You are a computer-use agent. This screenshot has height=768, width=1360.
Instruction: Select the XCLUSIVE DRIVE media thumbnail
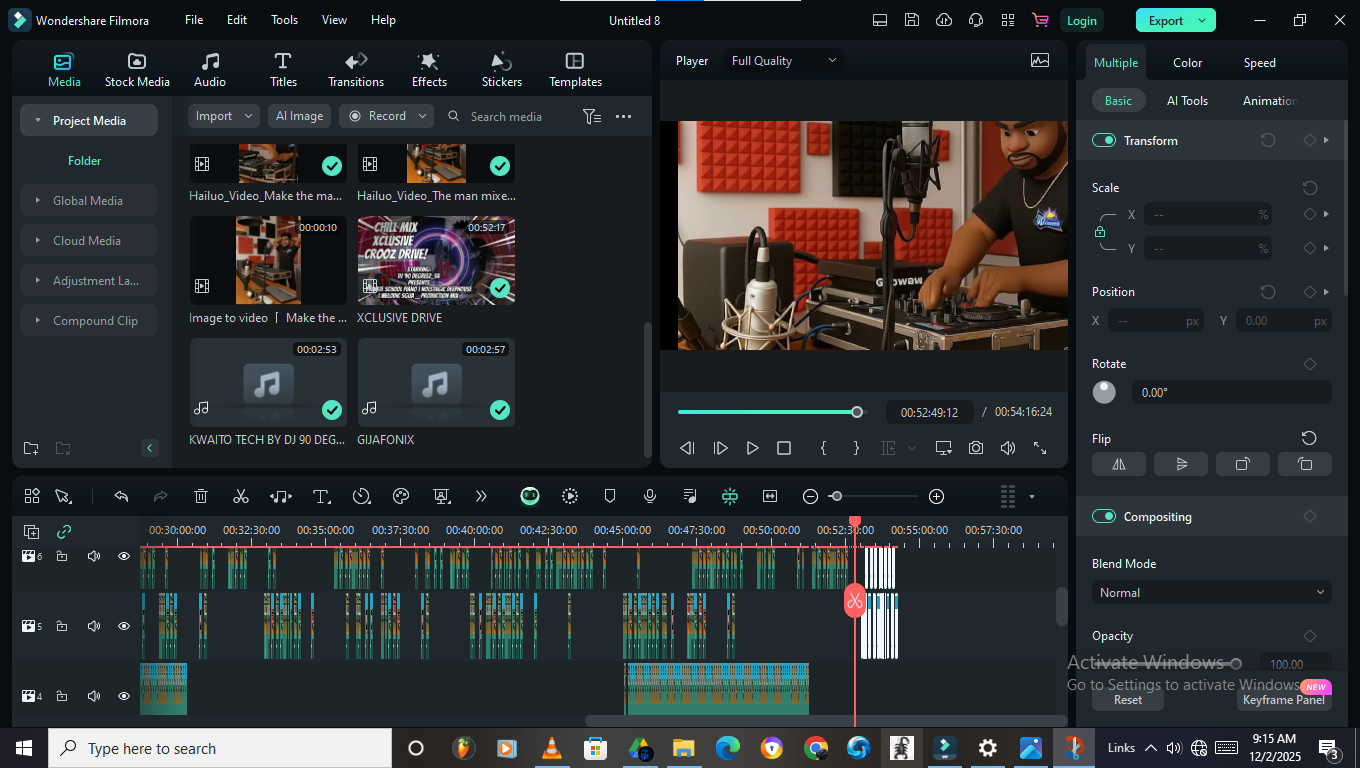point(436,261)
